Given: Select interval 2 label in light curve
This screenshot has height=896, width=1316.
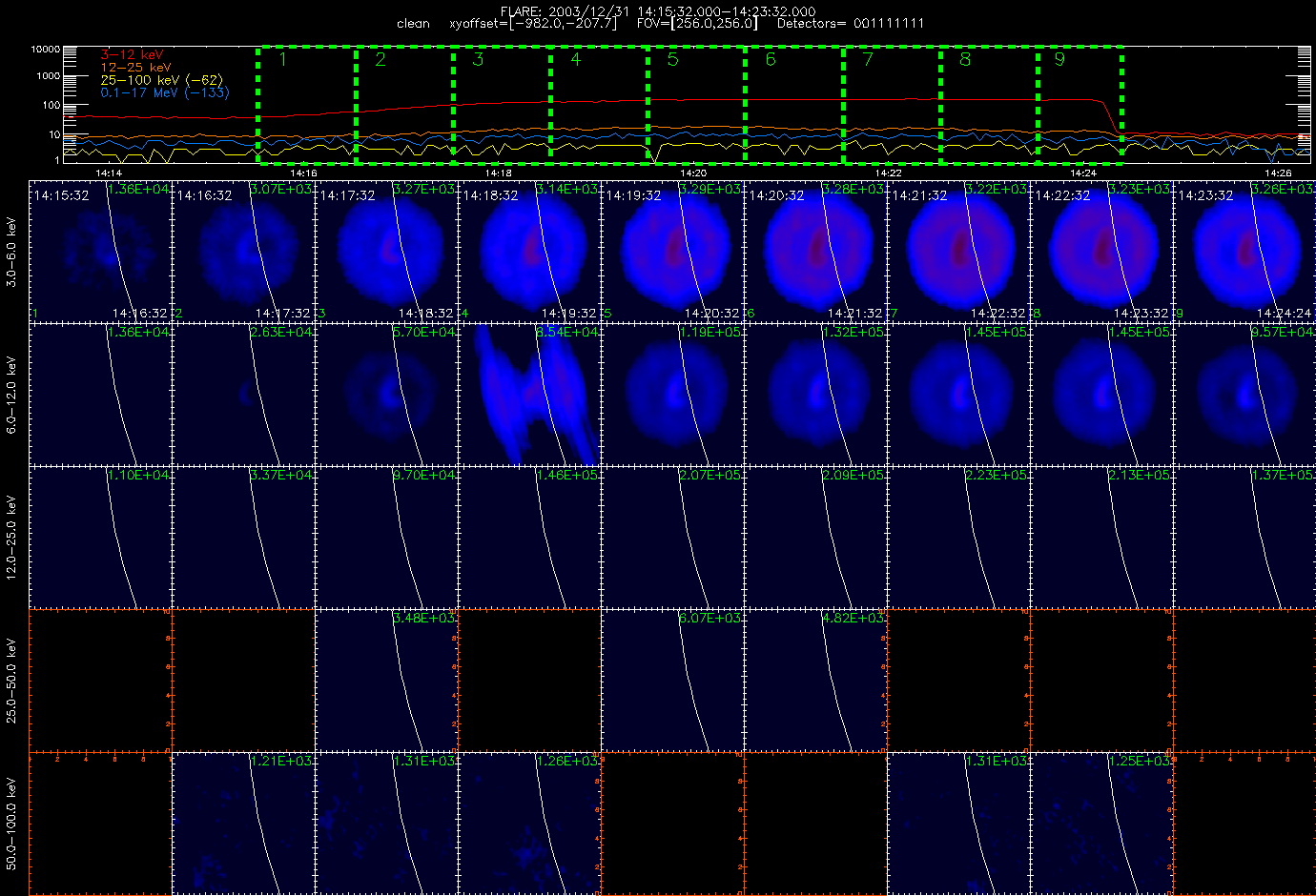Looking at the screenshot, I should tap(380, 59).
